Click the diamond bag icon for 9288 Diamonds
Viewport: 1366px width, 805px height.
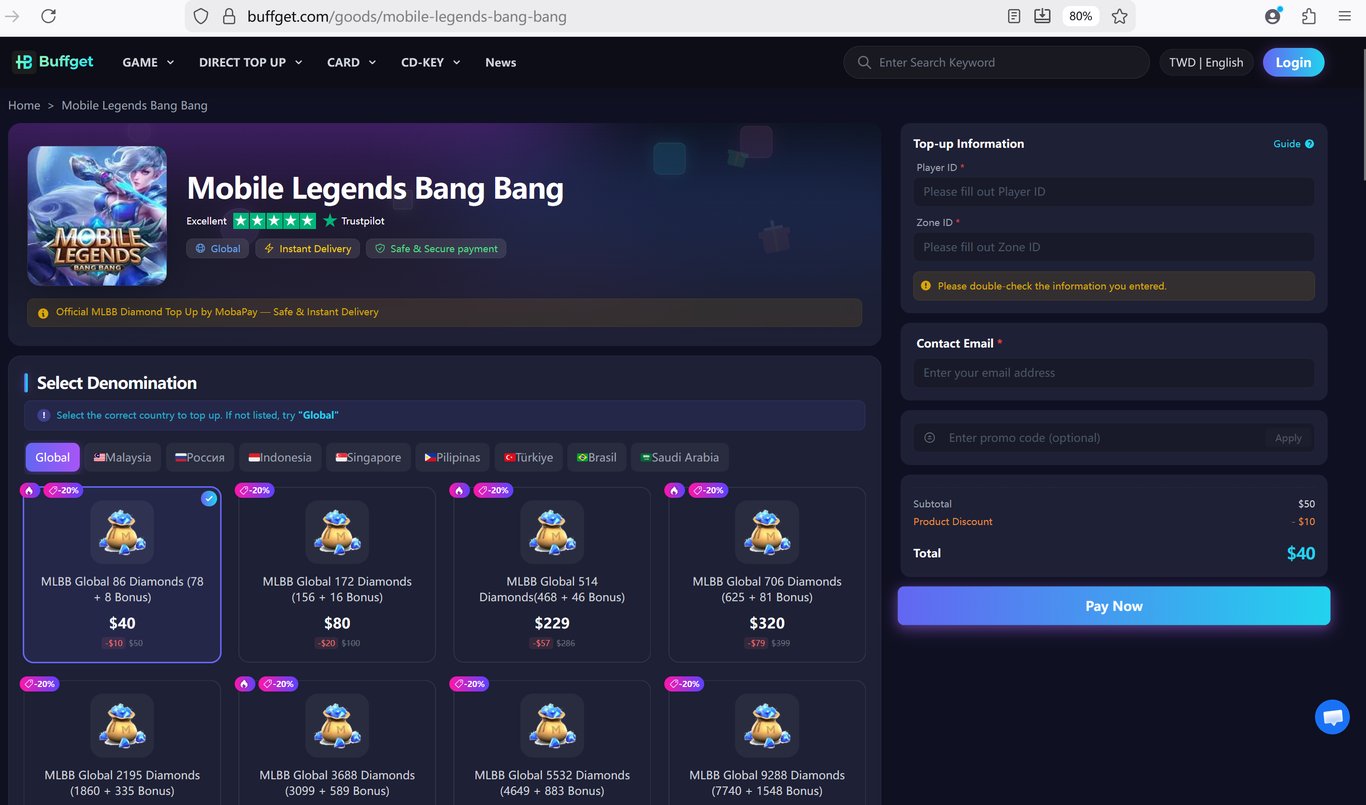click(767, 725)
